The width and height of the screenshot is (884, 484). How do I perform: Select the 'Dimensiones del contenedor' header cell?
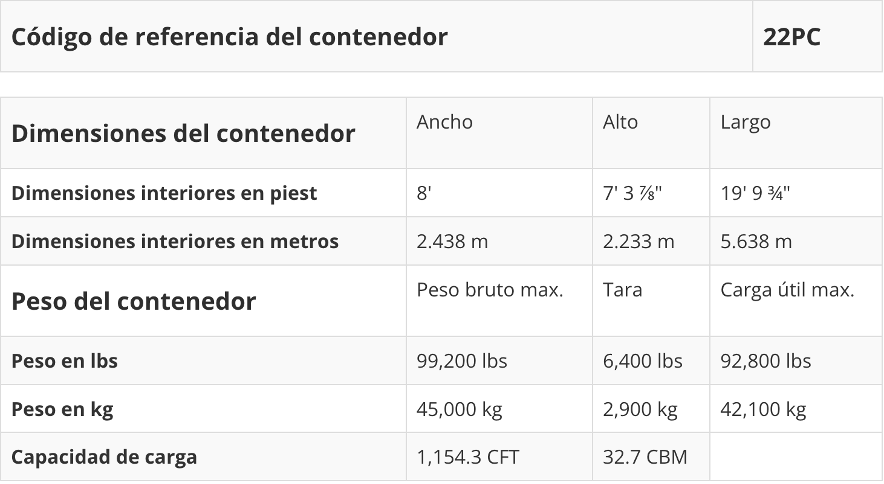[183, 133]
